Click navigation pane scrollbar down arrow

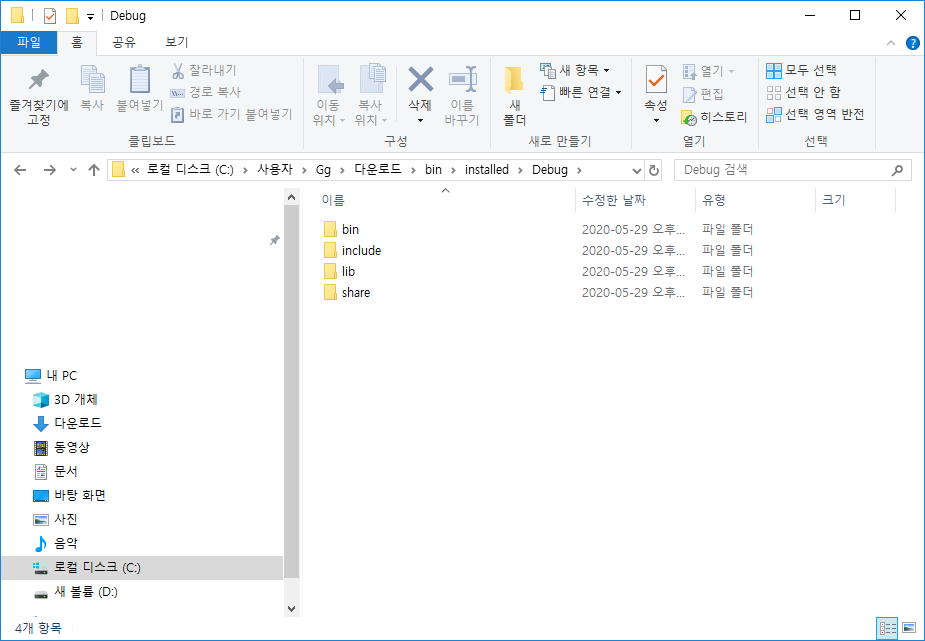(291, 609)
